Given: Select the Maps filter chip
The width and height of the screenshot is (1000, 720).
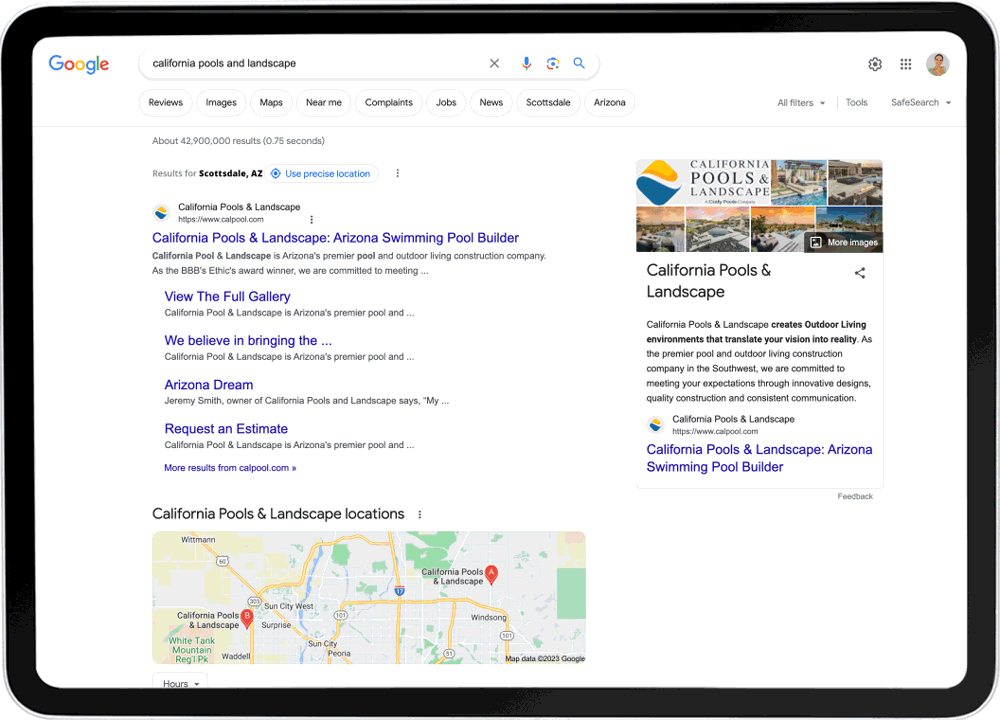Looking at the screenshot, I should coord(271,103).
